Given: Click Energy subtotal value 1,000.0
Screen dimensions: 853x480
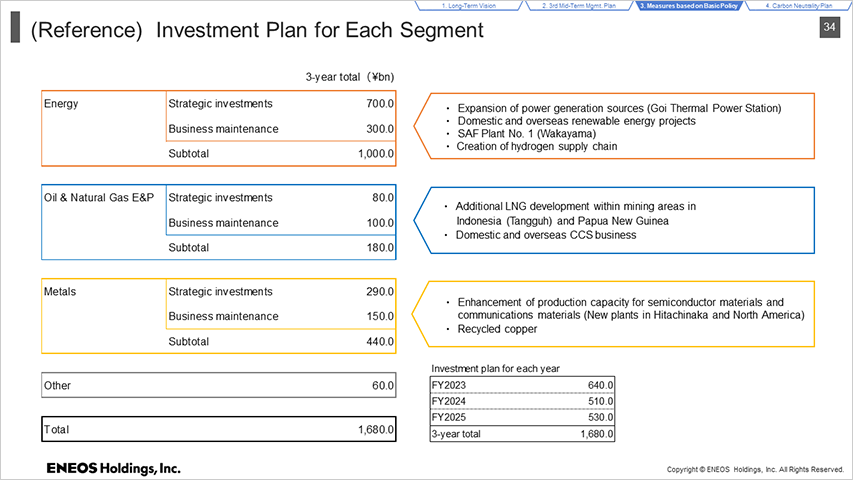Looking at the screenshot, I should click(376, 153).
